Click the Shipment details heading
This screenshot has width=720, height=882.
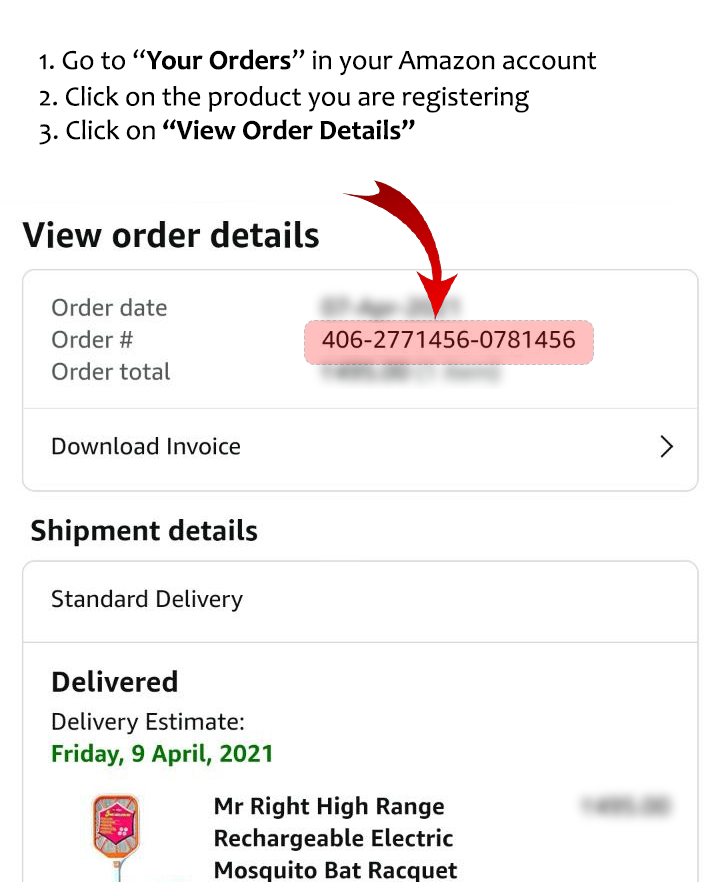coord(144,530)
